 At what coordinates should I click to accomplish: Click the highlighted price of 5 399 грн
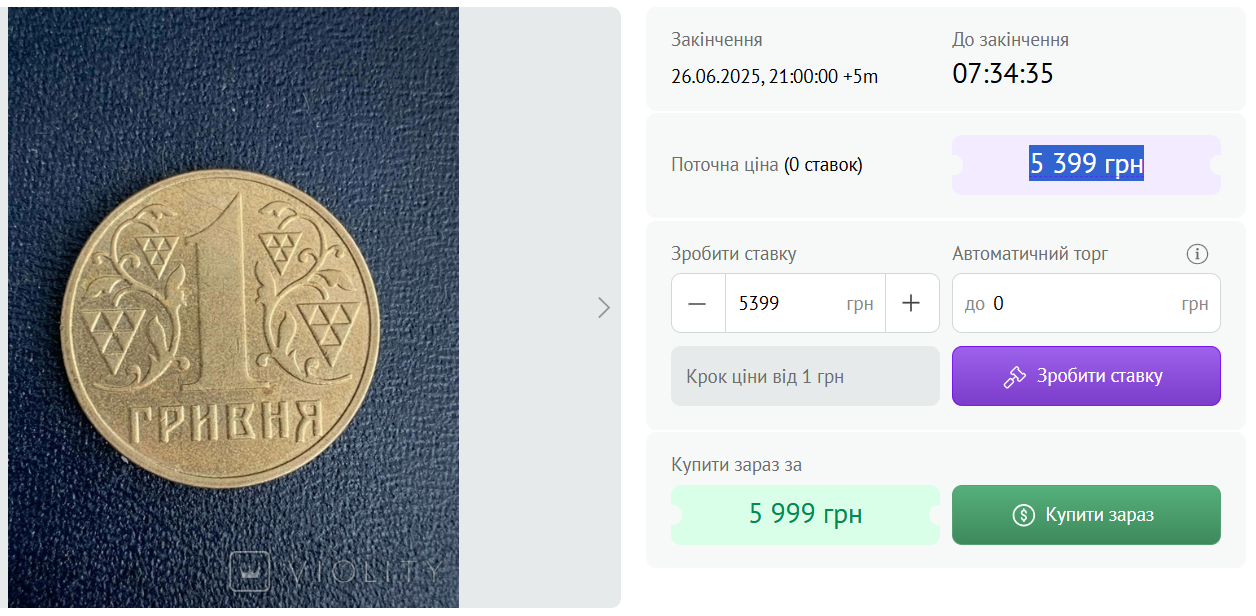click(1086, 164)
